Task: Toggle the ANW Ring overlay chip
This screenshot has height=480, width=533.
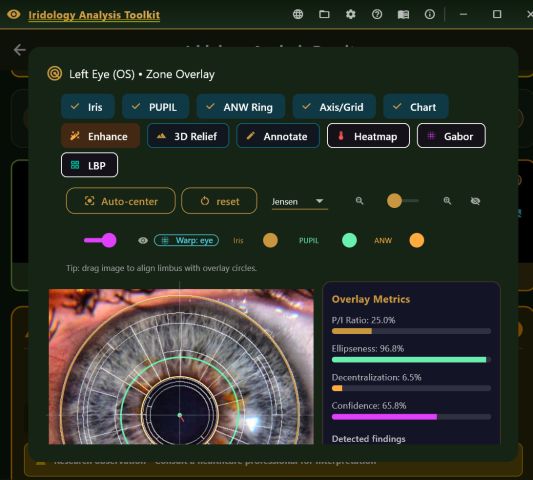Action: tap(241, 107)
